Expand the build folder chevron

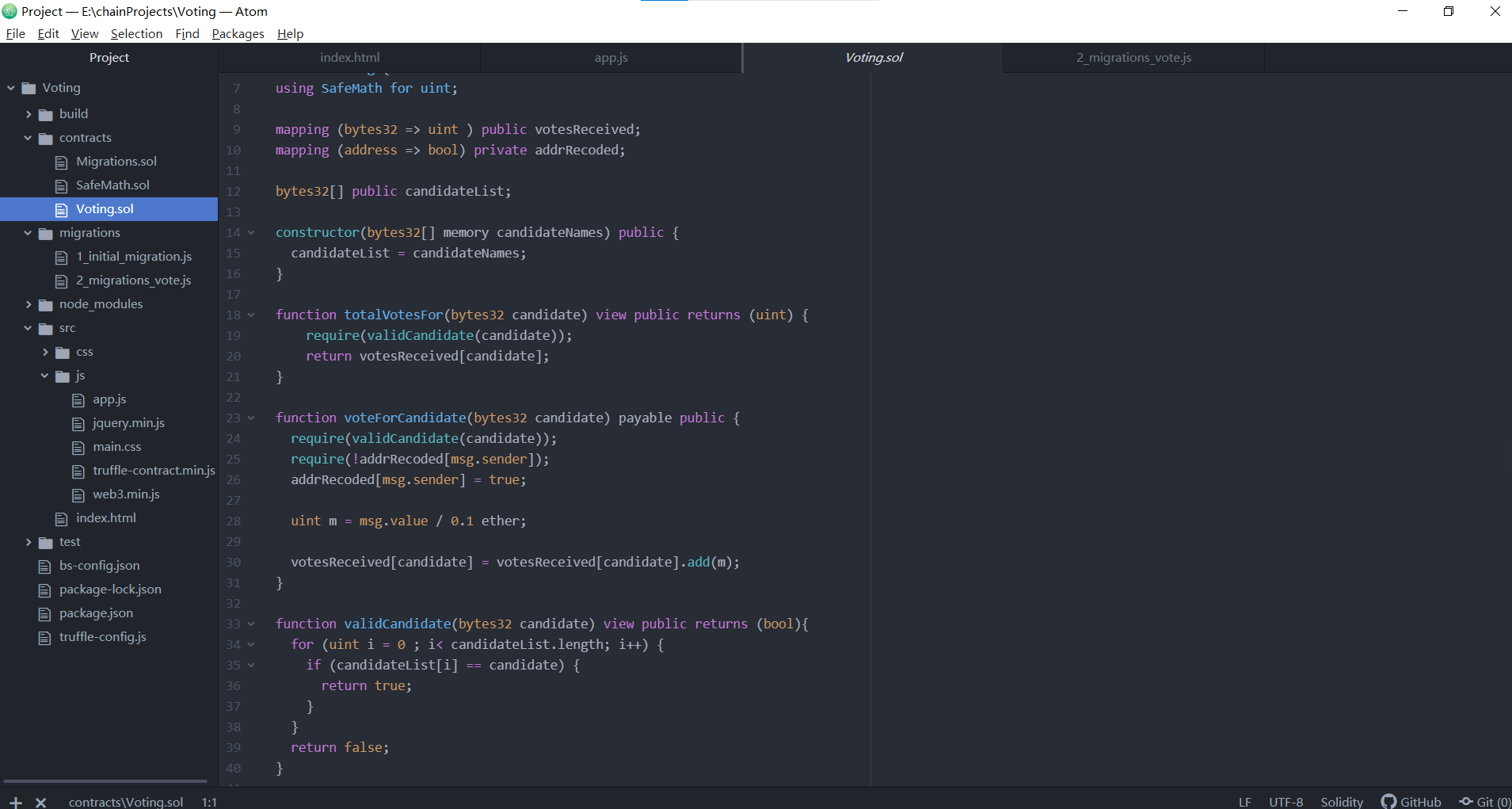tap(29, 114)
